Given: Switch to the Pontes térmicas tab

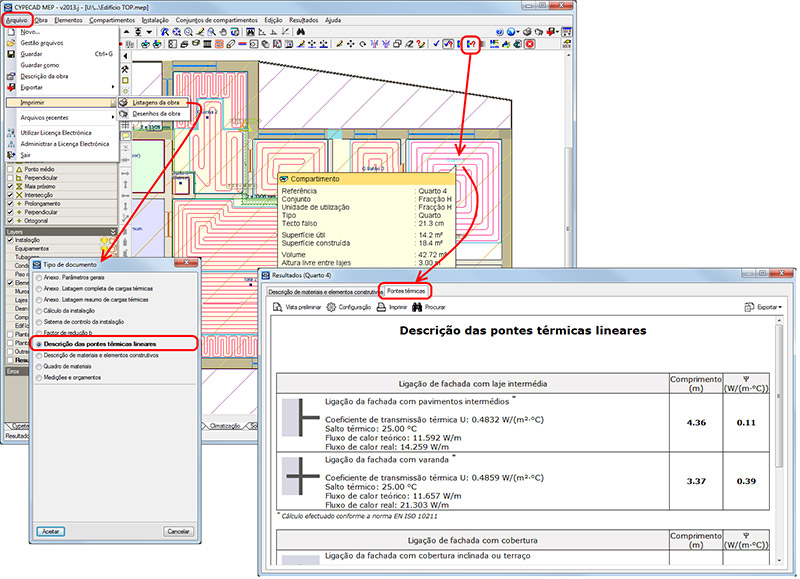Looking at the screenshot, I should click(x=406, y=290).
